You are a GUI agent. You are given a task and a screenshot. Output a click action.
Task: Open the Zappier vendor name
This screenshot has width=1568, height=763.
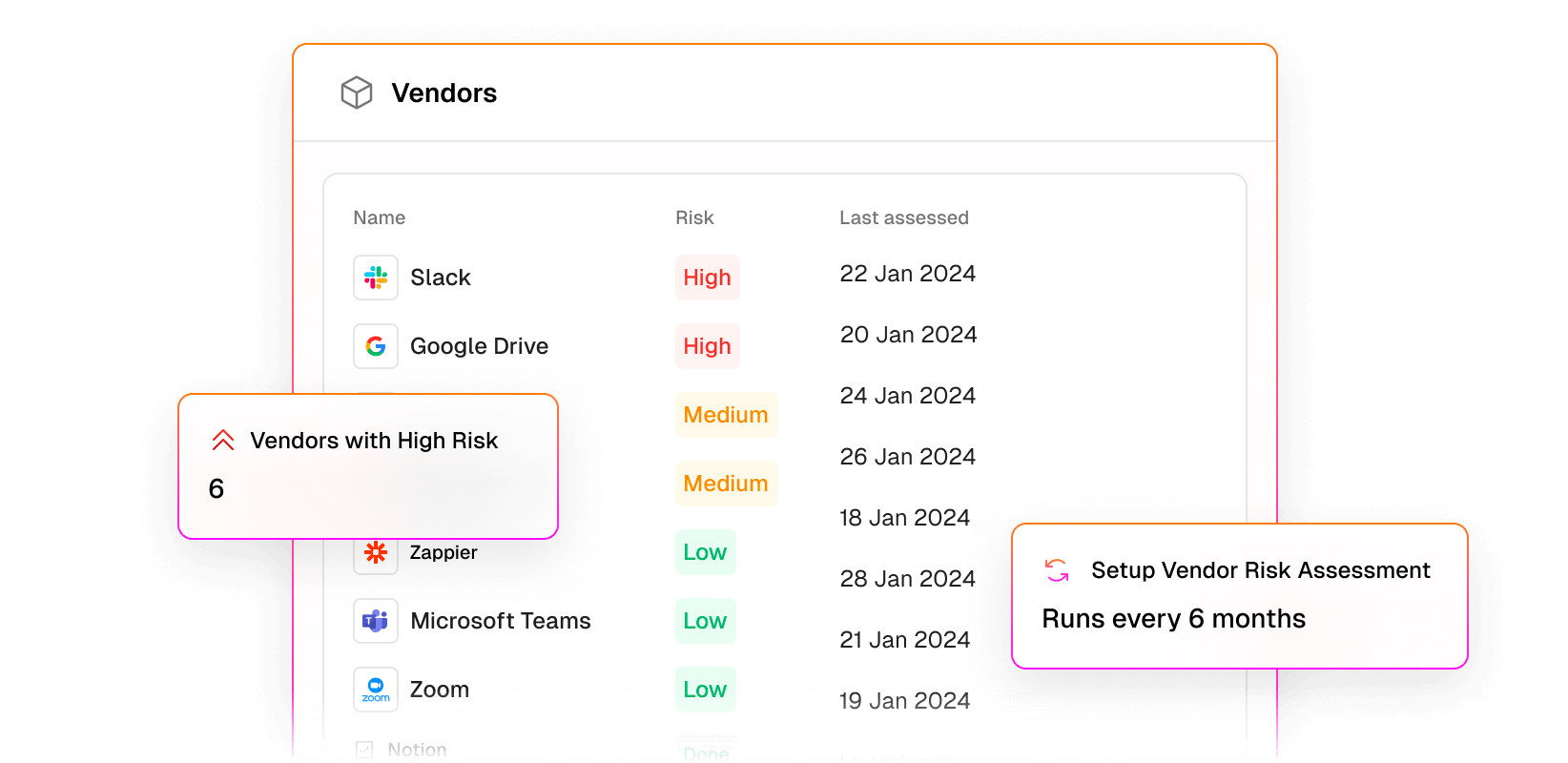pos(444,552)
